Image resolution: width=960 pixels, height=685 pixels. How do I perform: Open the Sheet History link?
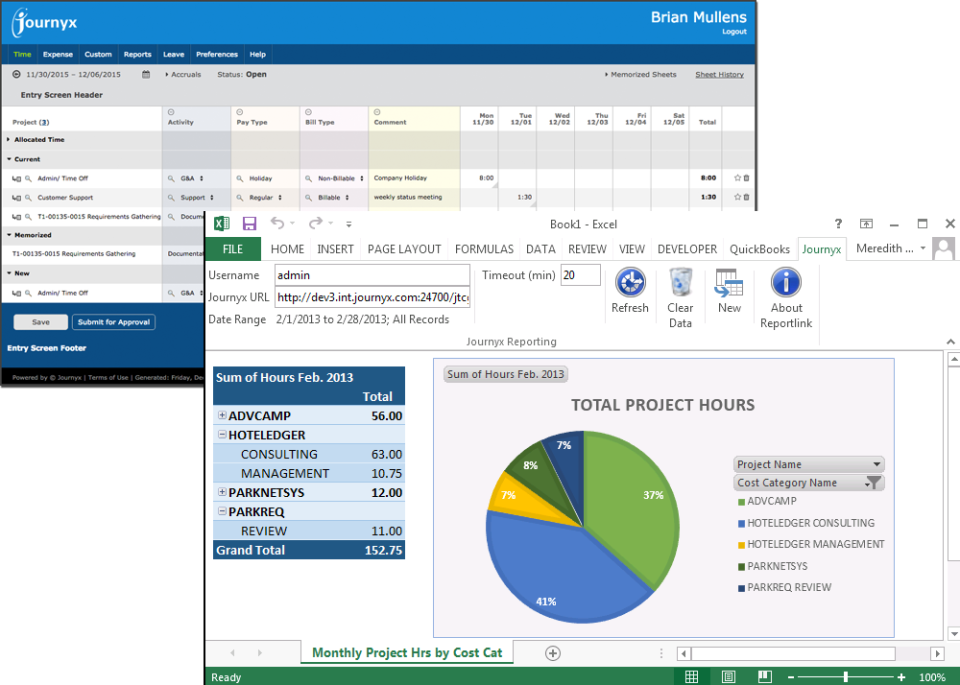719,75
